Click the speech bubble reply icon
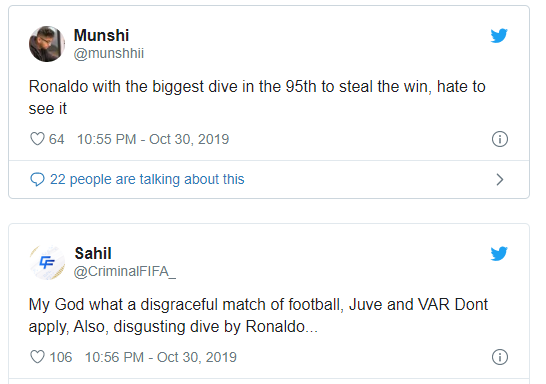The height and width of the screenshot is (384, 546). point(37,179)
